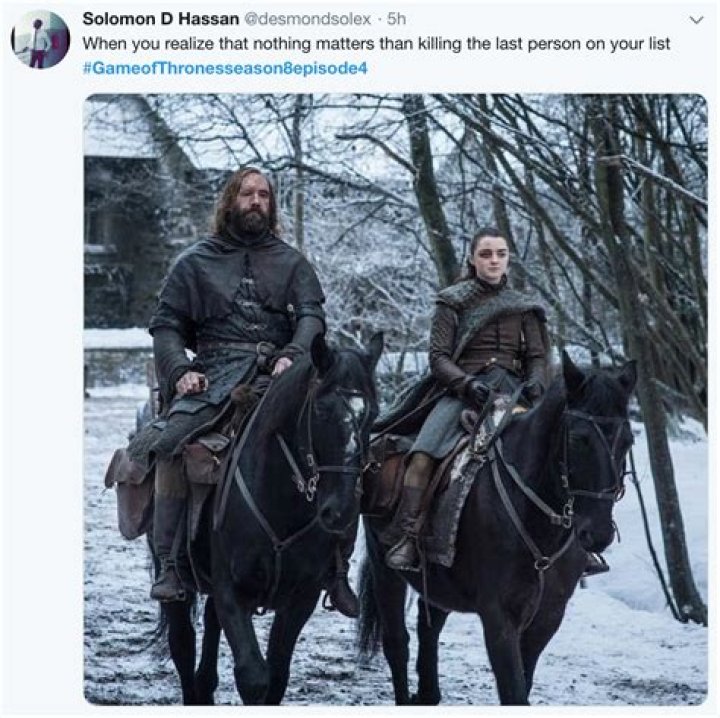Select the tweet text about the list
The height and width of the screenshot is (718, 720).
(376, 44)
